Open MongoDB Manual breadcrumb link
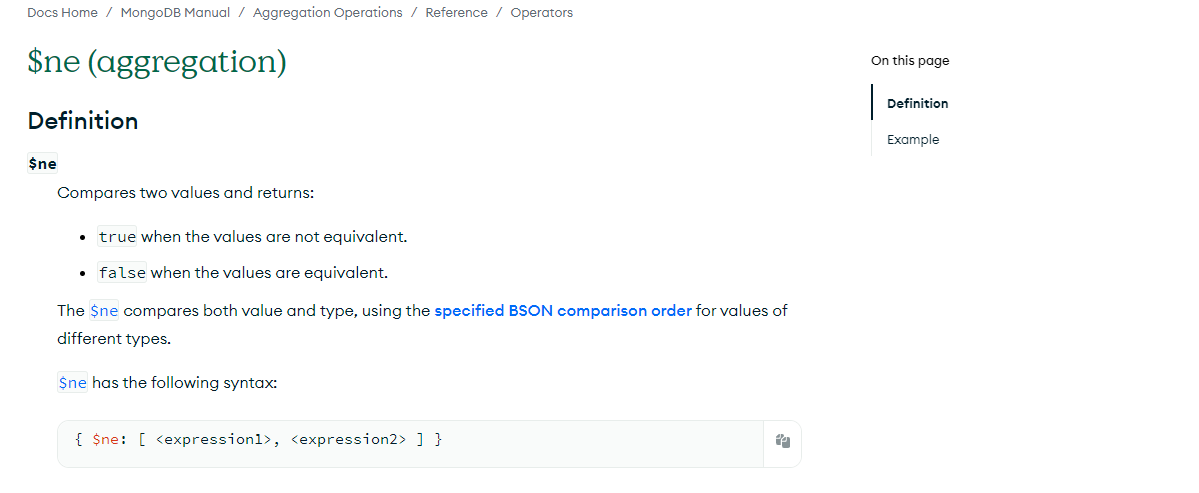Image resolution: width=1199 pixels, height=493 pixels. [x=175, y=13]
